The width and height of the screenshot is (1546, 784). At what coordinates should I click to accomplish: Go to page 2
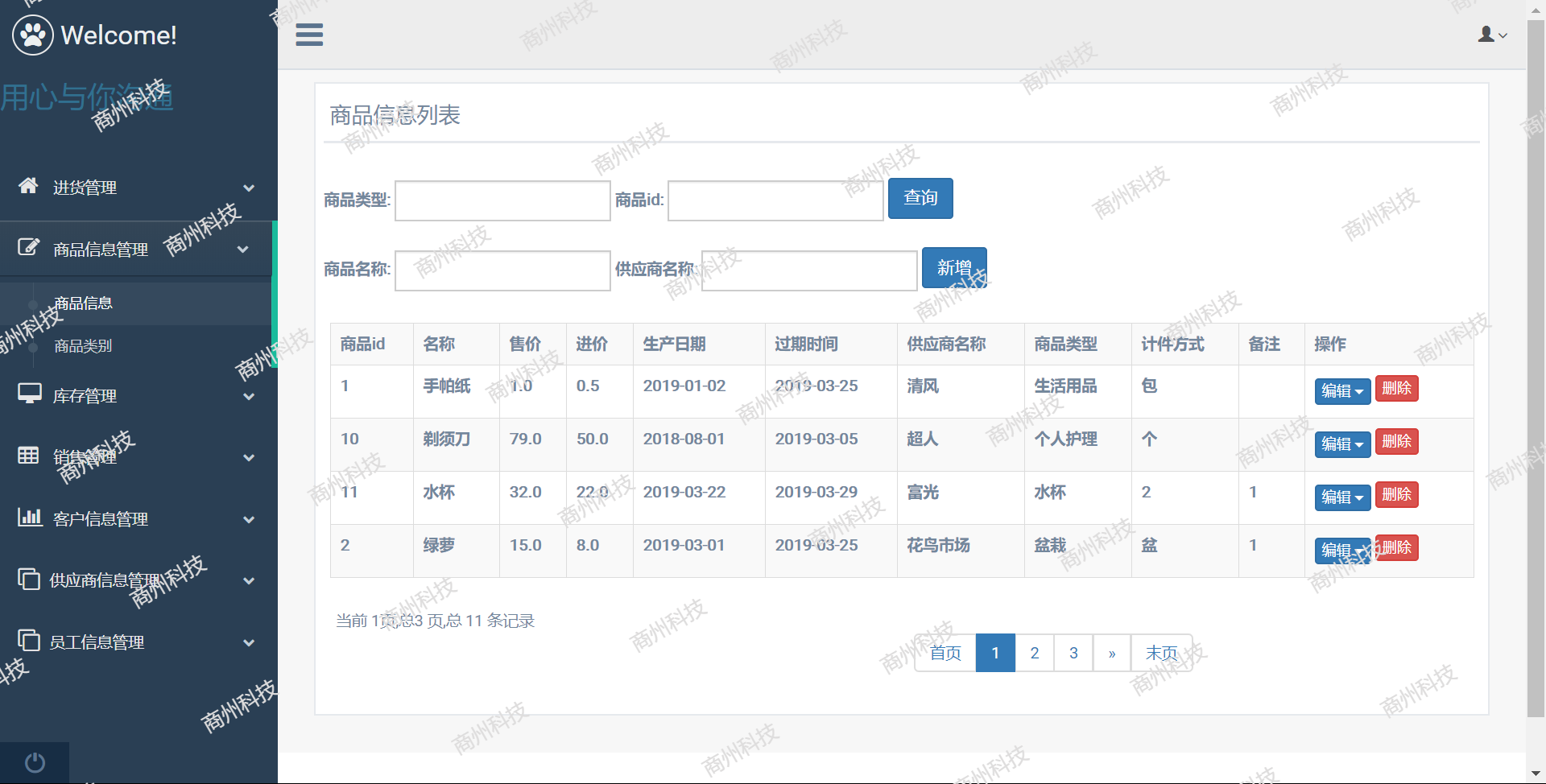[1035, 653]
